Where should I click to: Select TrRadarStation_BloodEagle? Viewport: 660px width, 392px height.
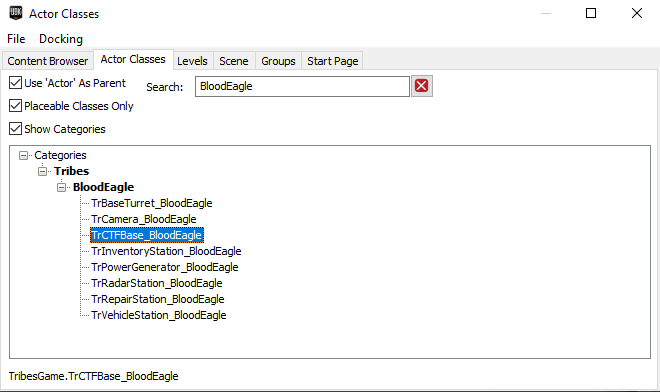[x=157, y=283]
